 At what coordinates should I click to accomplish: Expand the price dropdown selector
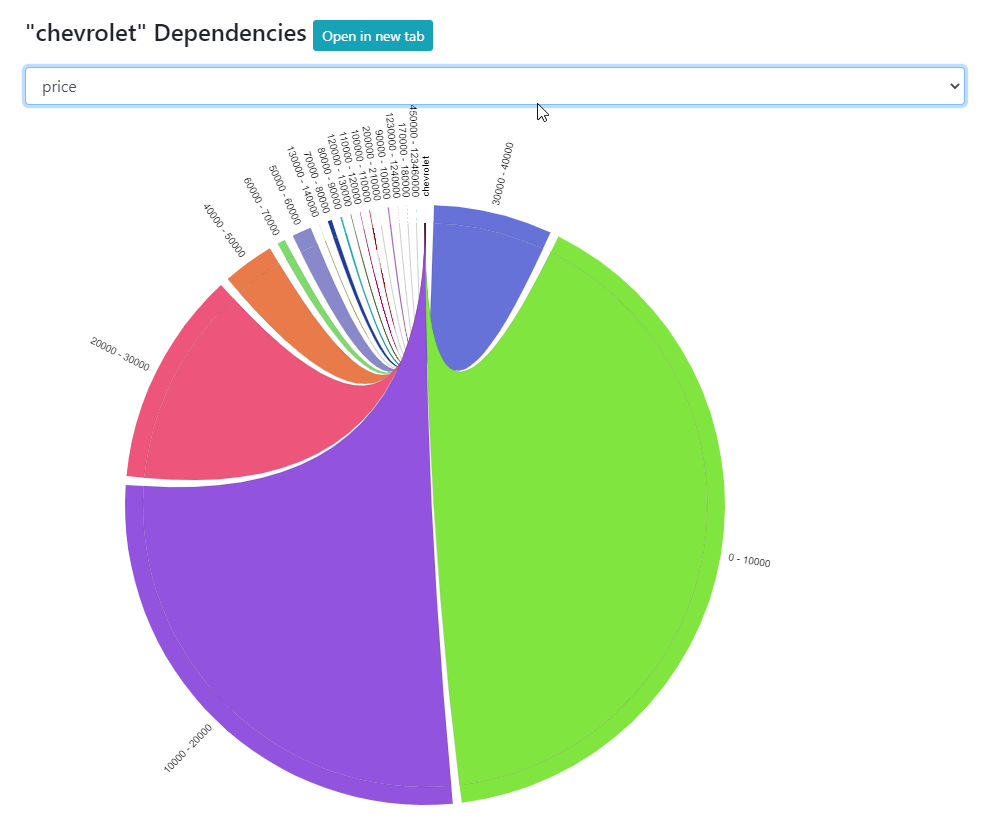coord(494,87)
